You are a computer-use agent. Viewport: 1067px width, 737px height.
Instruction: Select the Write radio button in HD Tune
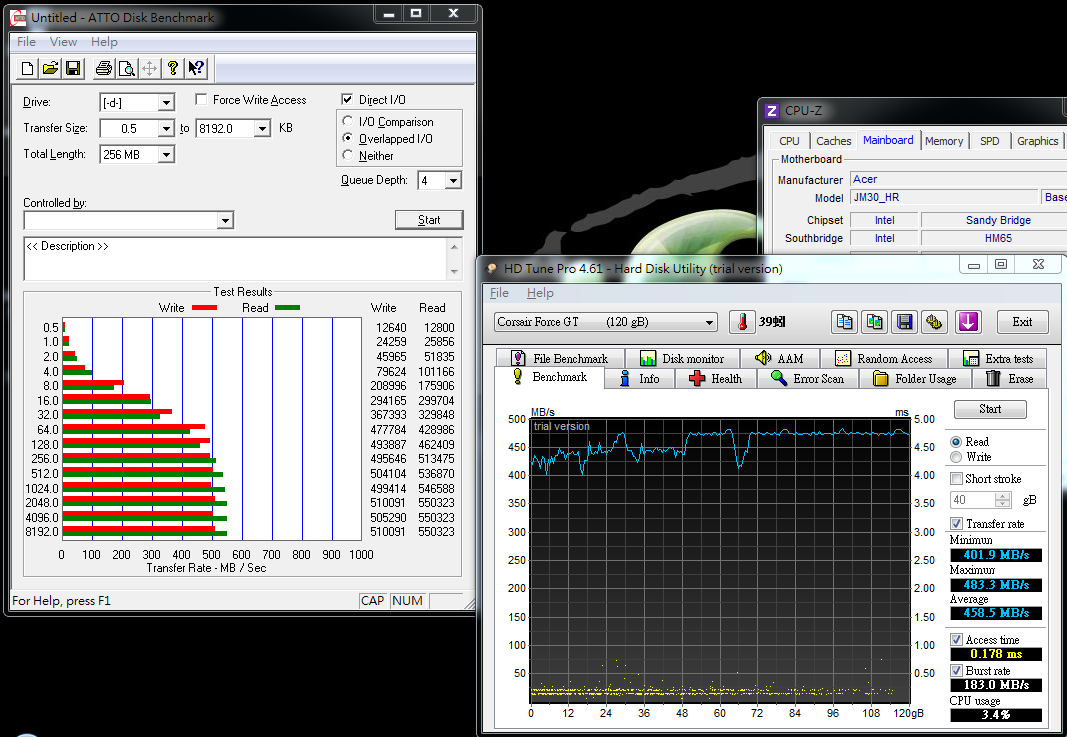click(956, 457)
